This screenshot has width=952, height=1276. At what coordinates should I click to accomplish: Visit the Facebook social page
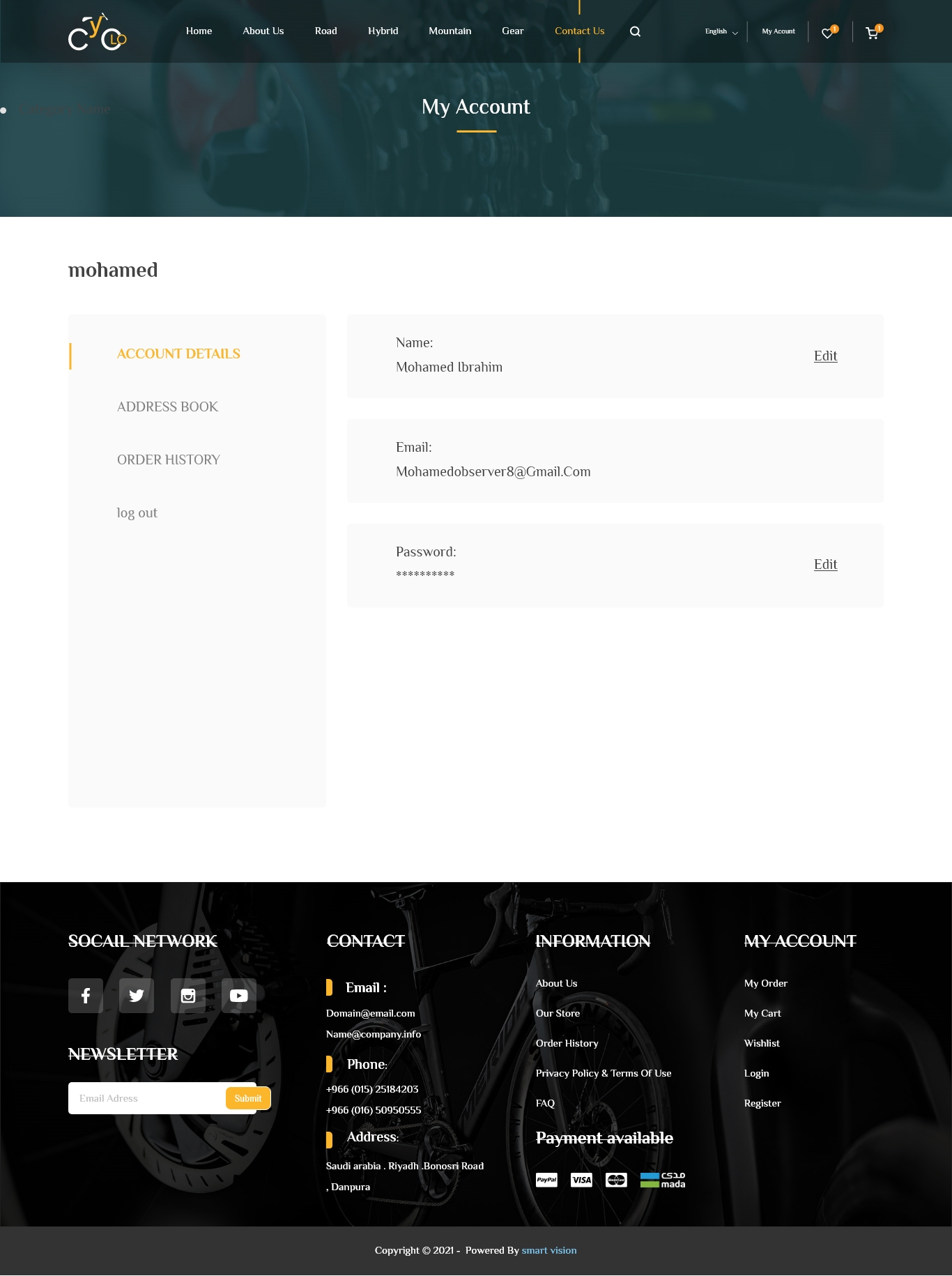tap(86, 996)
